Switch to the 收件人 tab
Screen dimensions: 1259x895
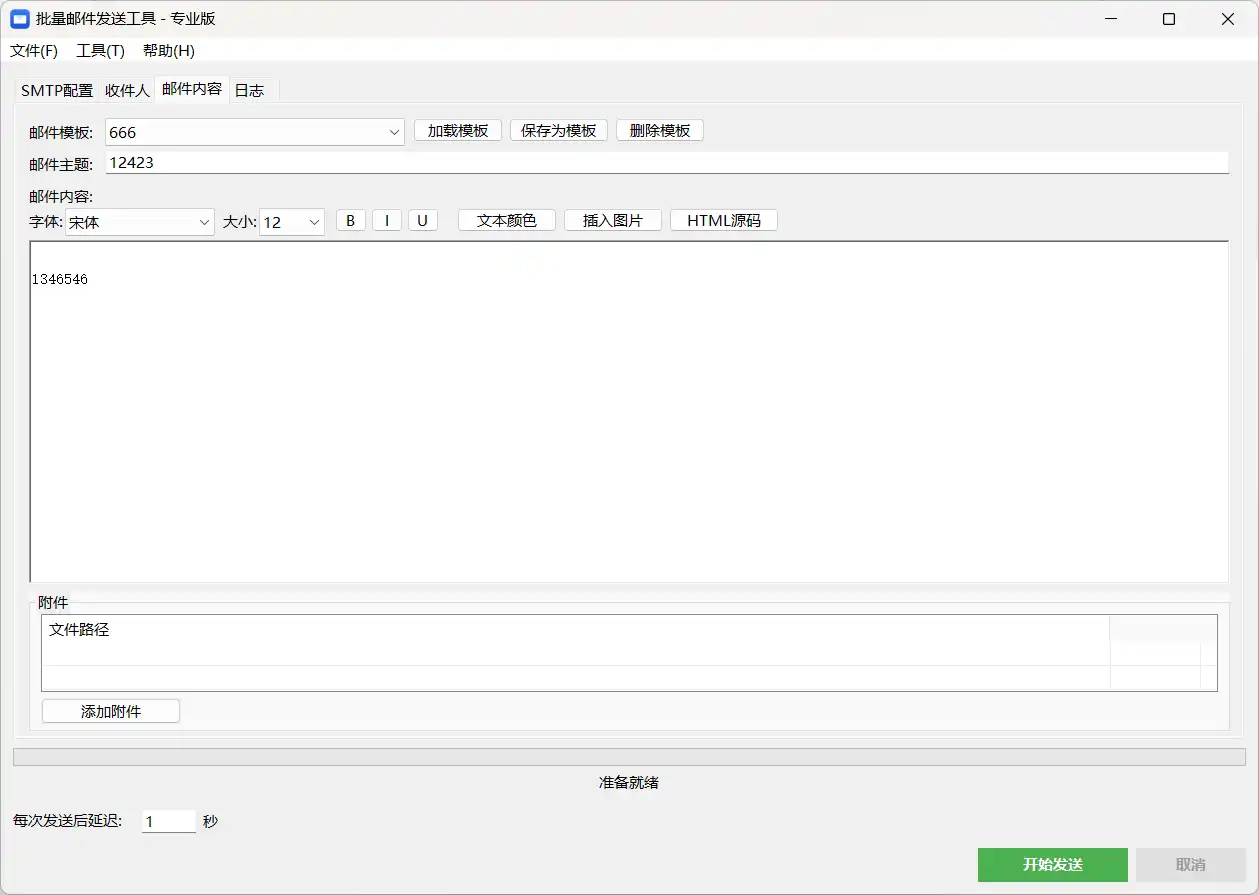coord(127,90)
